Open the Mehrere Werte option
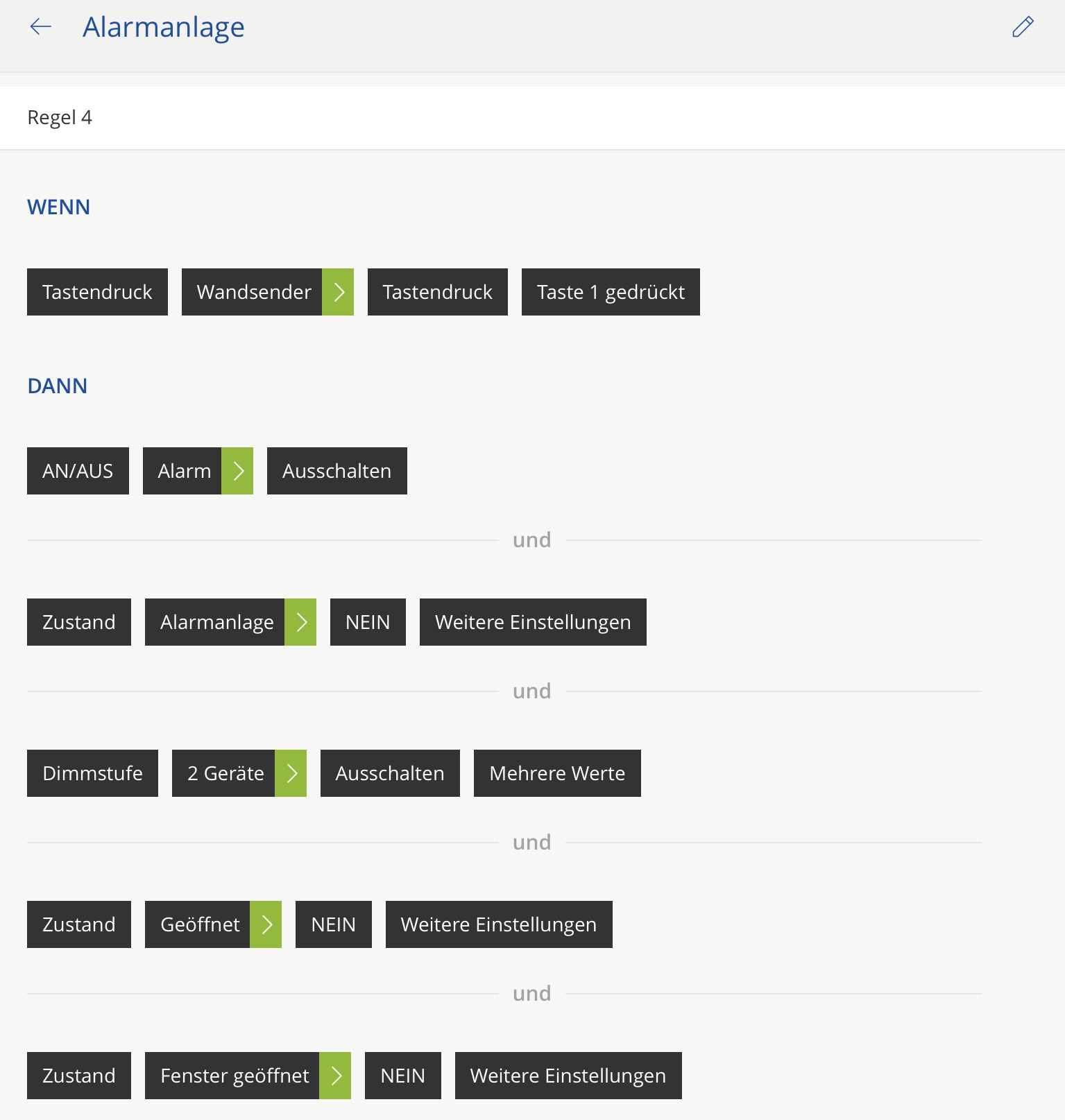Screen dimensions: 1065x1120 coord(557,773)
